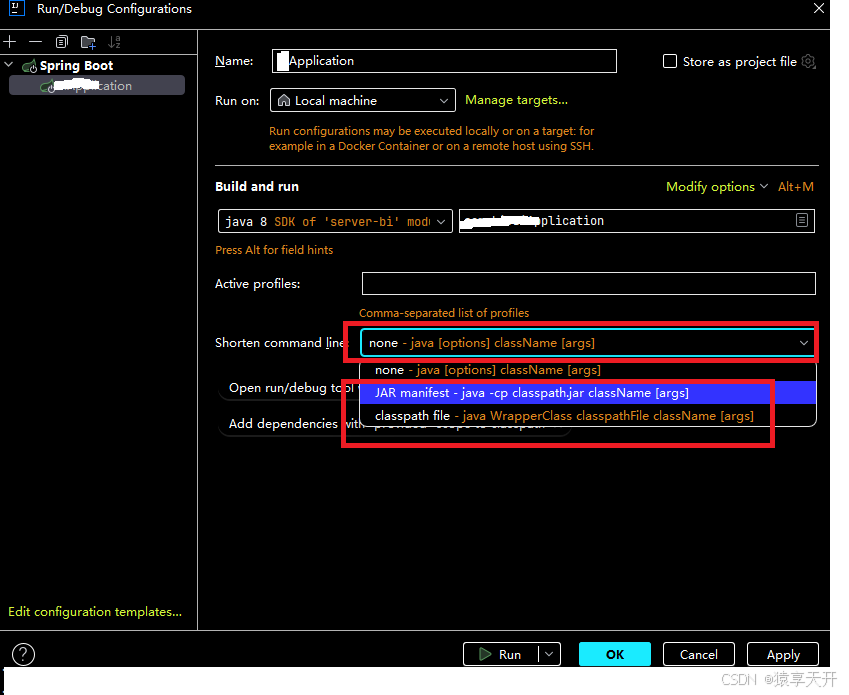Click the Run button
The height and width of the screenshot is (695, 849).
[x=500, y=654]
